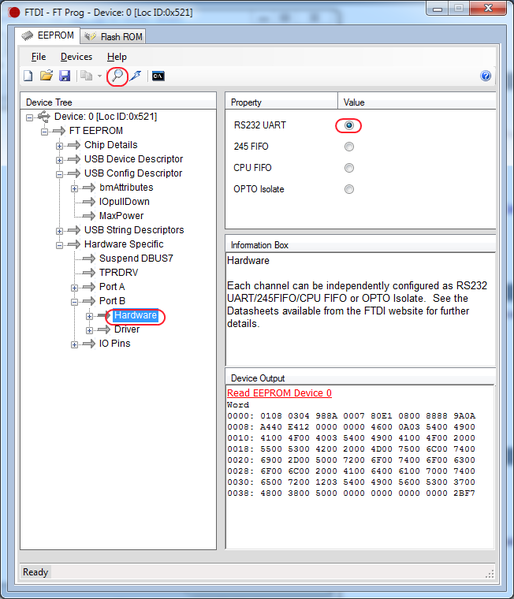Select Port B tree item
The width and height of the screenshot is (514, 599).
point(112,301)
